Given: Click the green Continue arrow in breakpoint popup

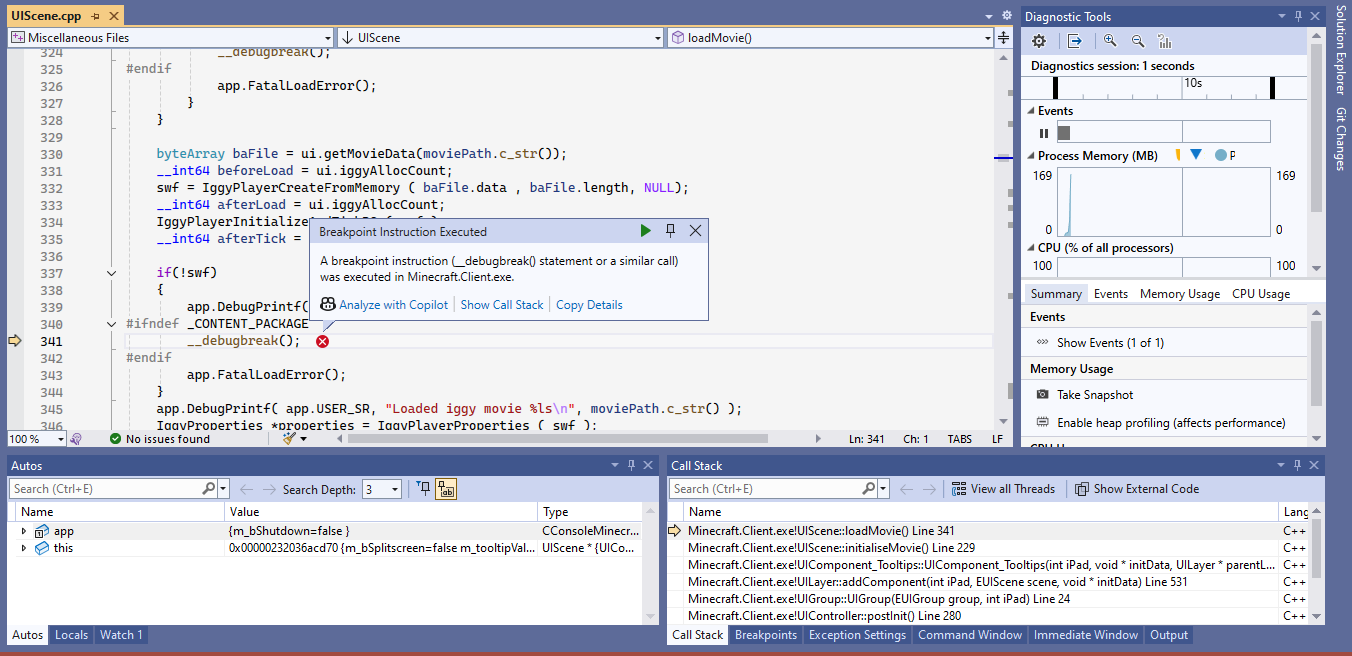Looking at the screenshot, I should [646, 231].
